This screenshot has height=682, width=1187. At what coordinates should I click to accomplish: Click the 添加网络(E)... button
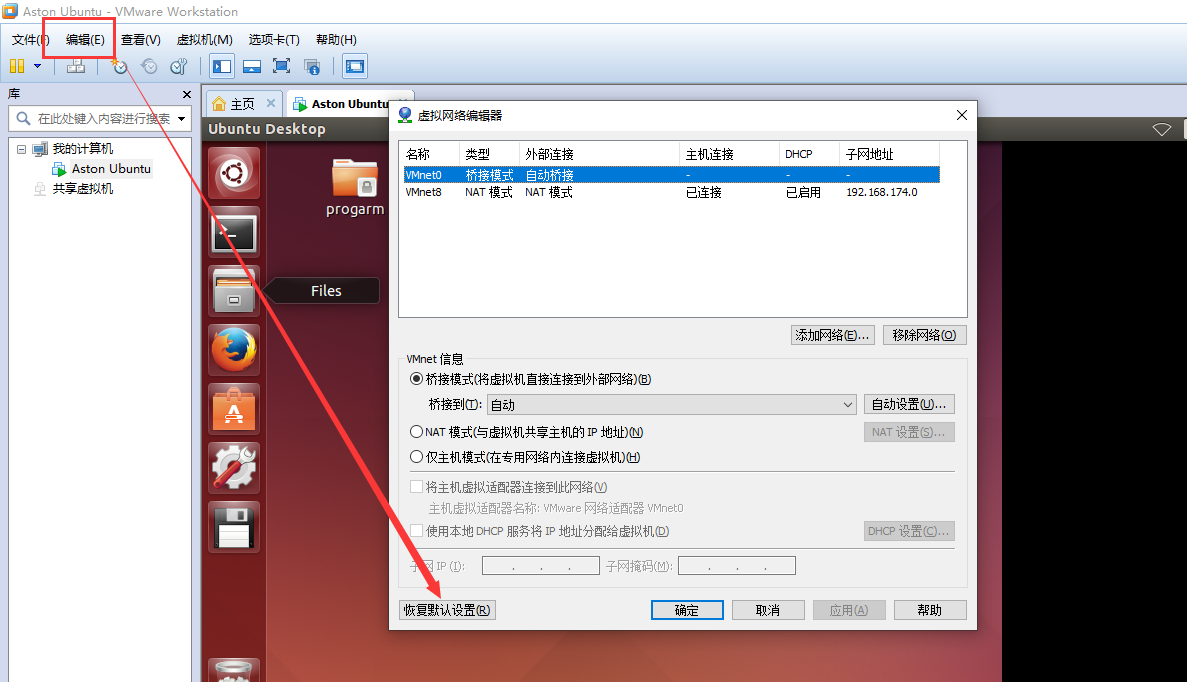tap(832, 335)
